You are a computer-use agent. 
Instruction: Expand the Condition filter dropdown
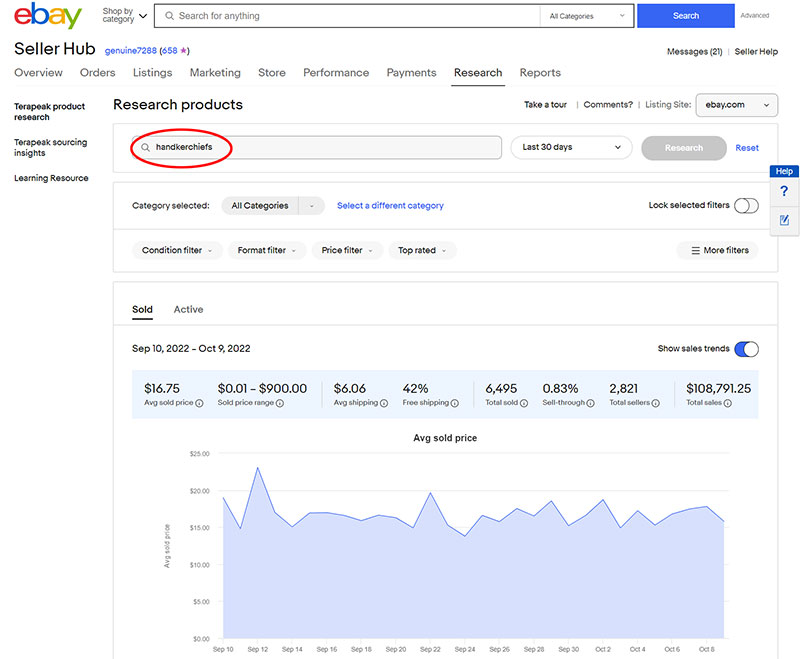pyautogui.click(x=177, y=251)
